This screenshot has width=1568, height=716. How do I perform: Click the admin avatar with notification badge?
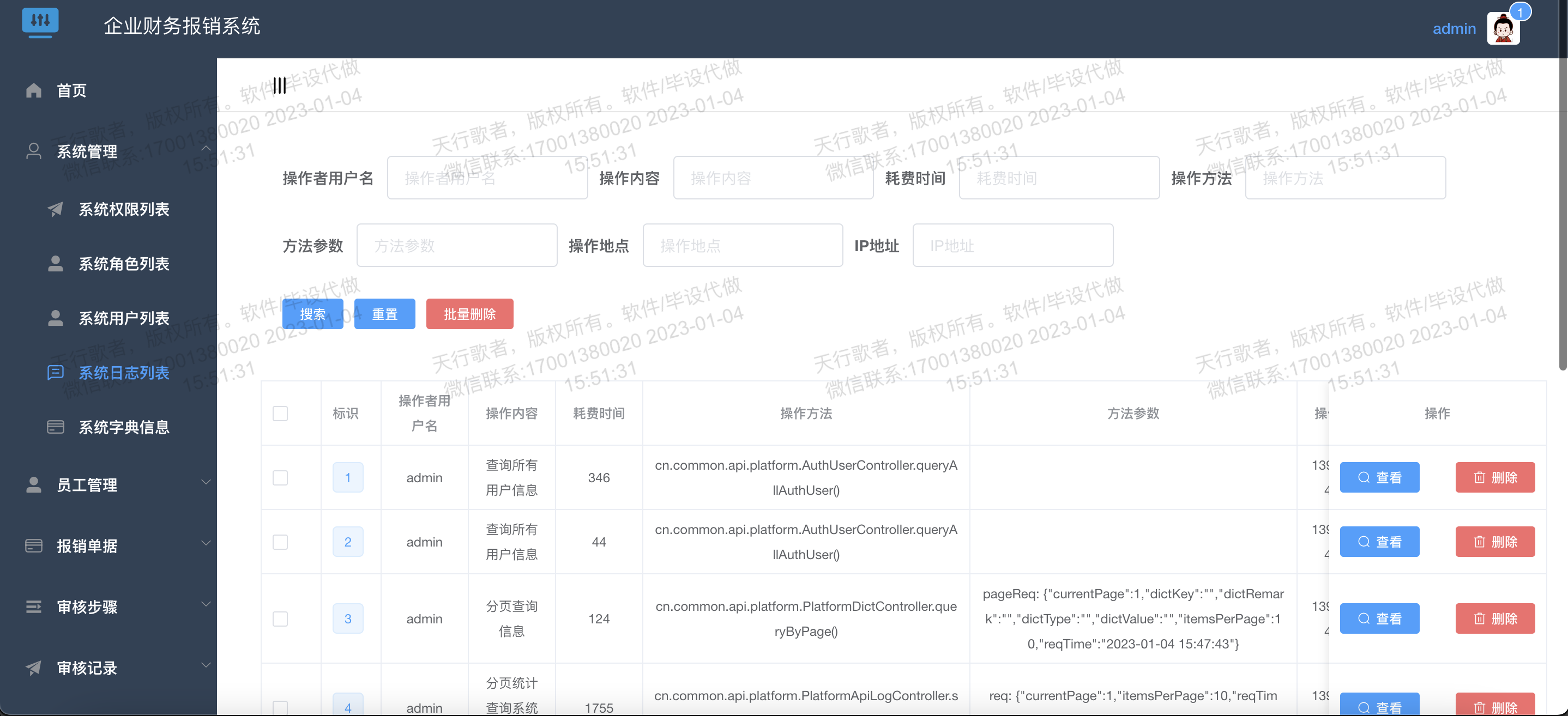point(1503,28)
